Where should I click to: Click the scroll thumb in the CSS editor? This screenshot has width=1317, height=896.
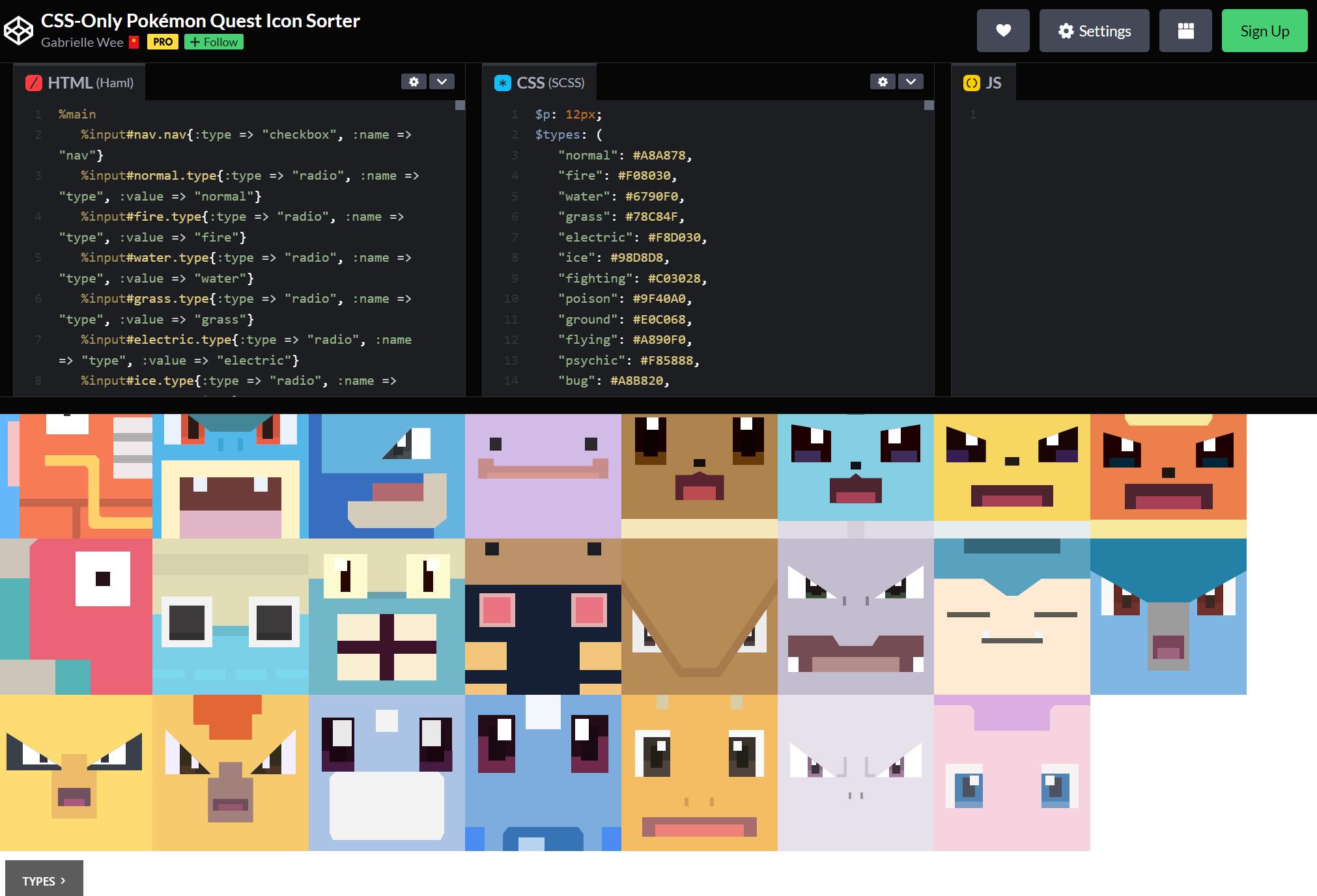pyautogui.click(x=929, y=105)
